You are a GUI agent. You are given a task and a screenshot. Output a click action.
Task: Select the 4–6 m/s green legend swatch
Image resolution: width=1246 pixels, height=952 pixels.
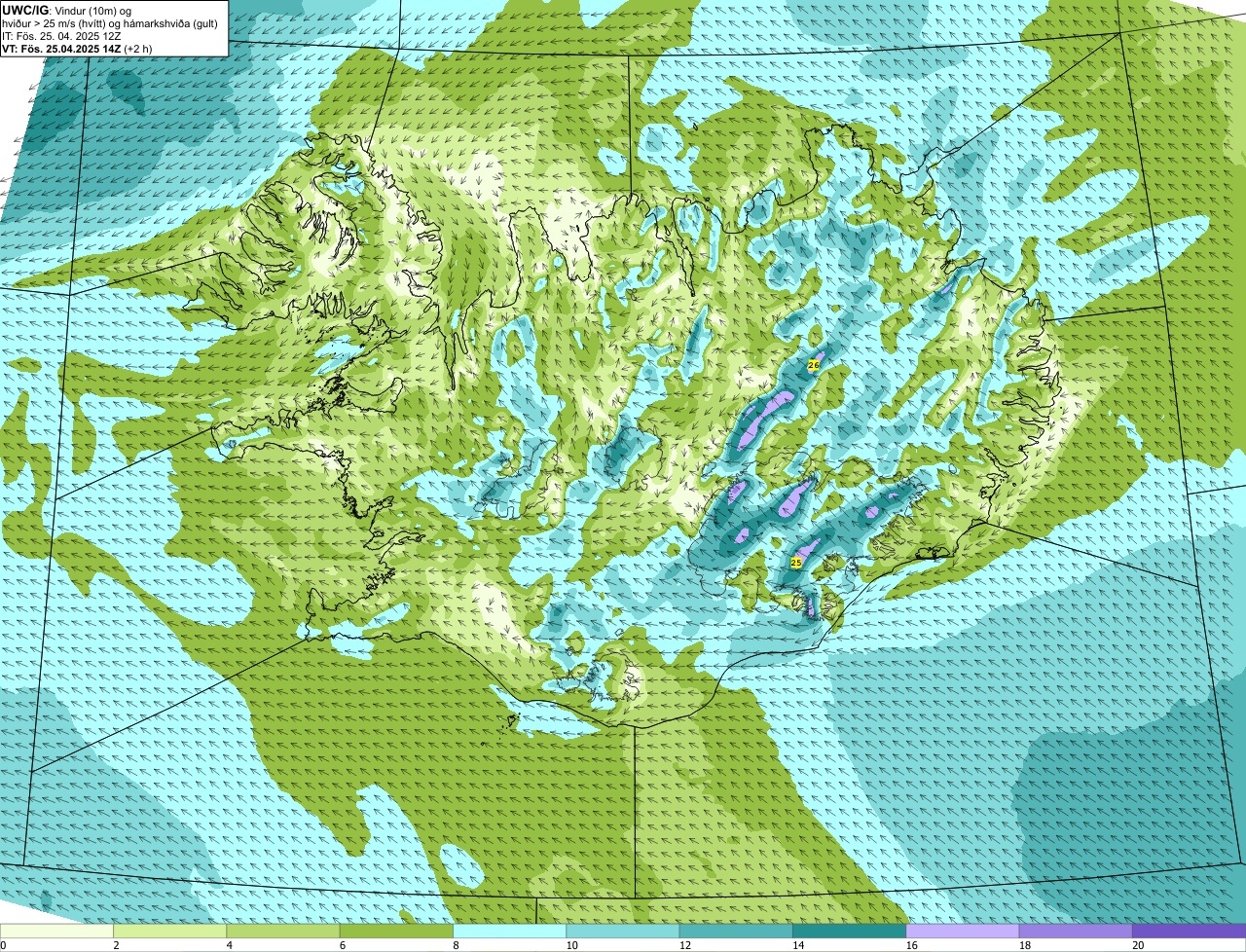(x=283, y=932)
